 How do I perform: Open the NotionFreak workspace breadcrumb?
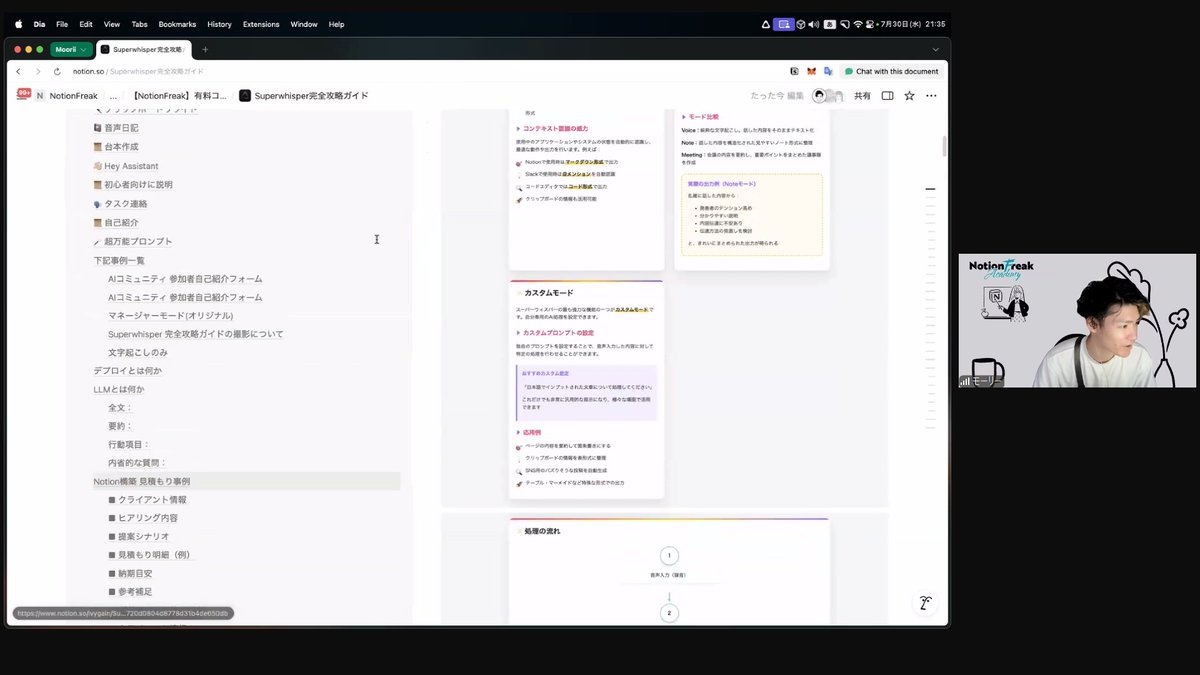(67, 96)
